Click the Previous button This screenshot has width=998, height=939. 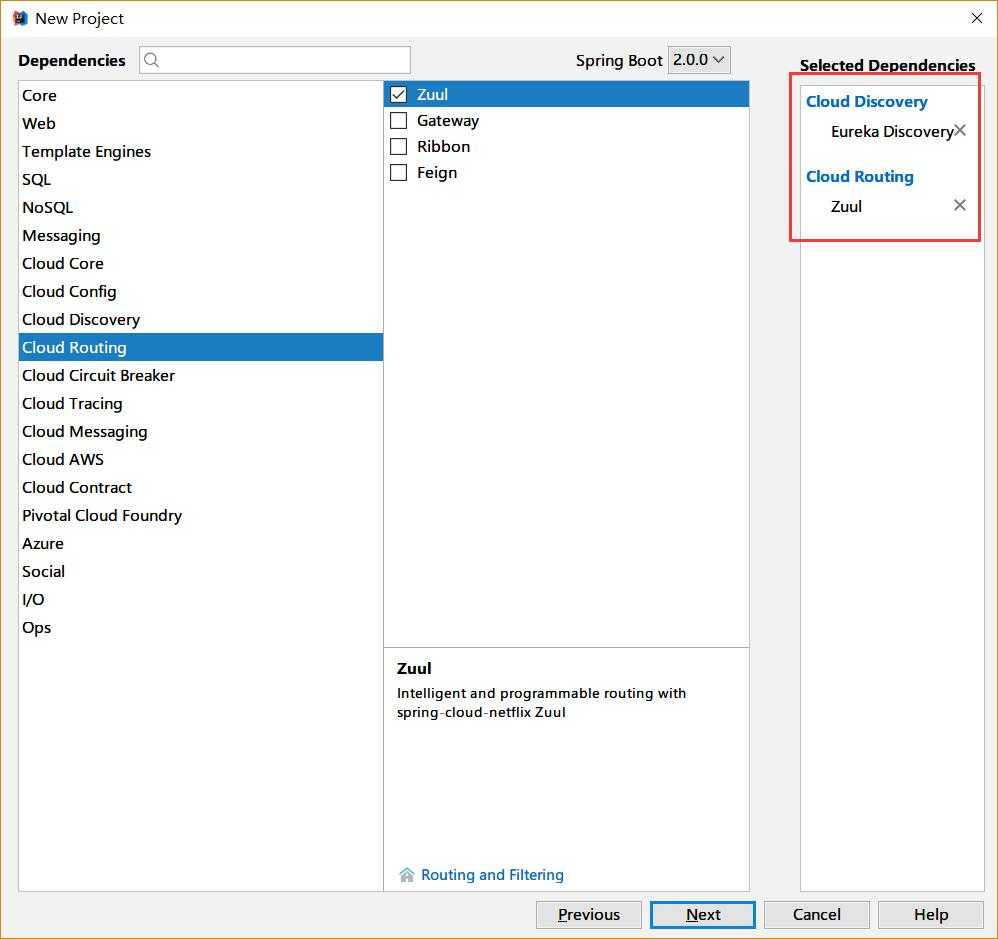pos(589,915)
